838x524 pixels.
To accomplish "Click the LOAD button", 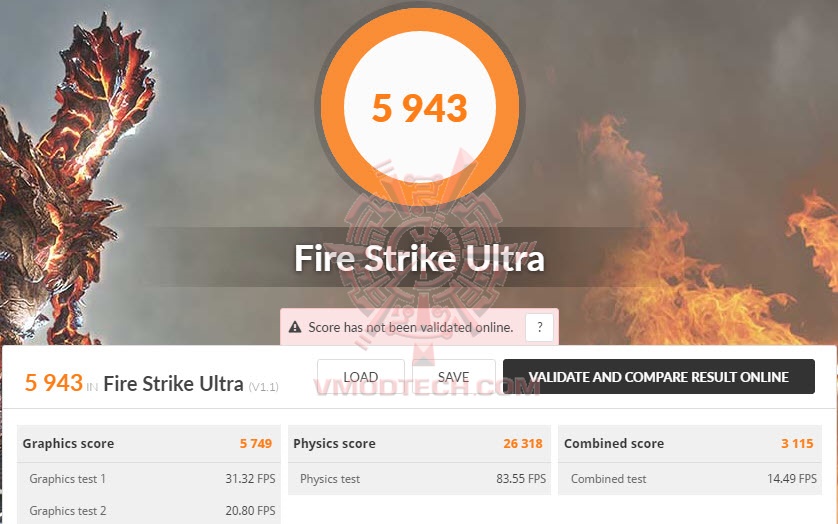I will [361, 376].
